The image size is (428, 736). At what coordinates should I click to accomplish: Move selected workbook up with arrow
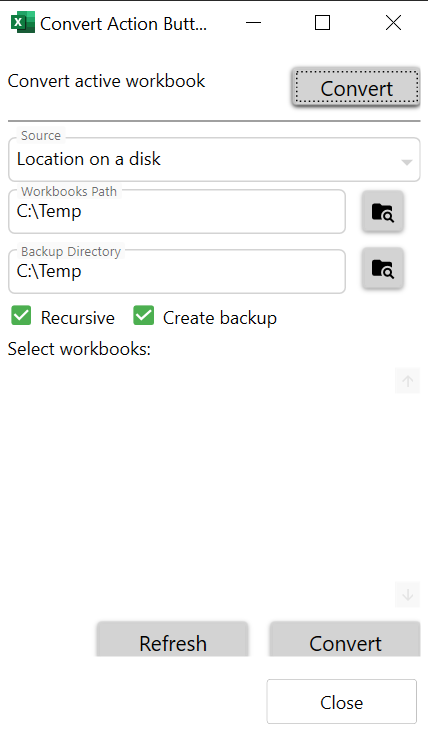tap(407, 381)
